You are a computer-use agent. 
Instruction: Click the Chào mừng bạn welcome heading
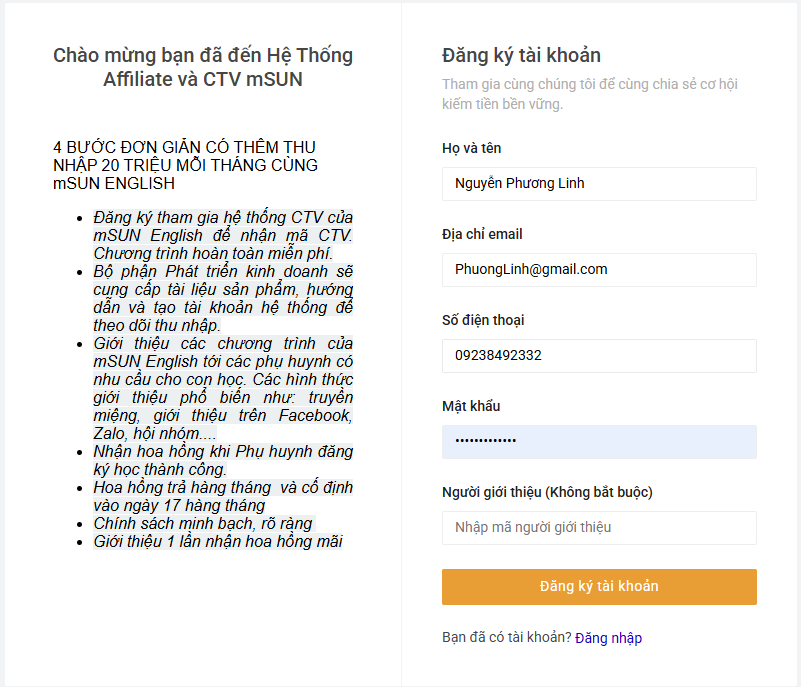[203, 67]
